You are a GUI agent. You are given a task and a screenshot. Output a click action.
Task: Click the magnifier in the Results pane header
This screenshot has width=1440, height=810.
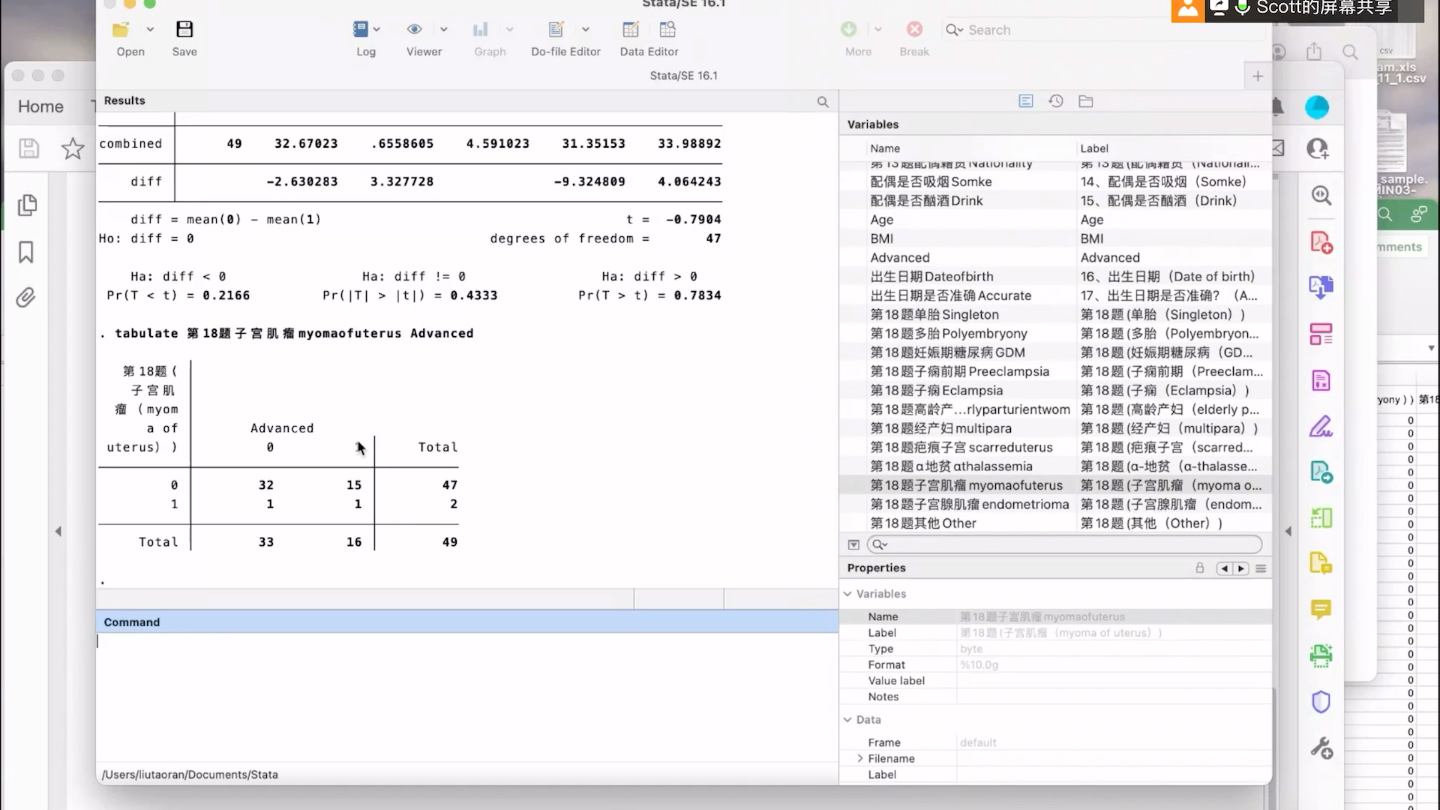[823, 101]
